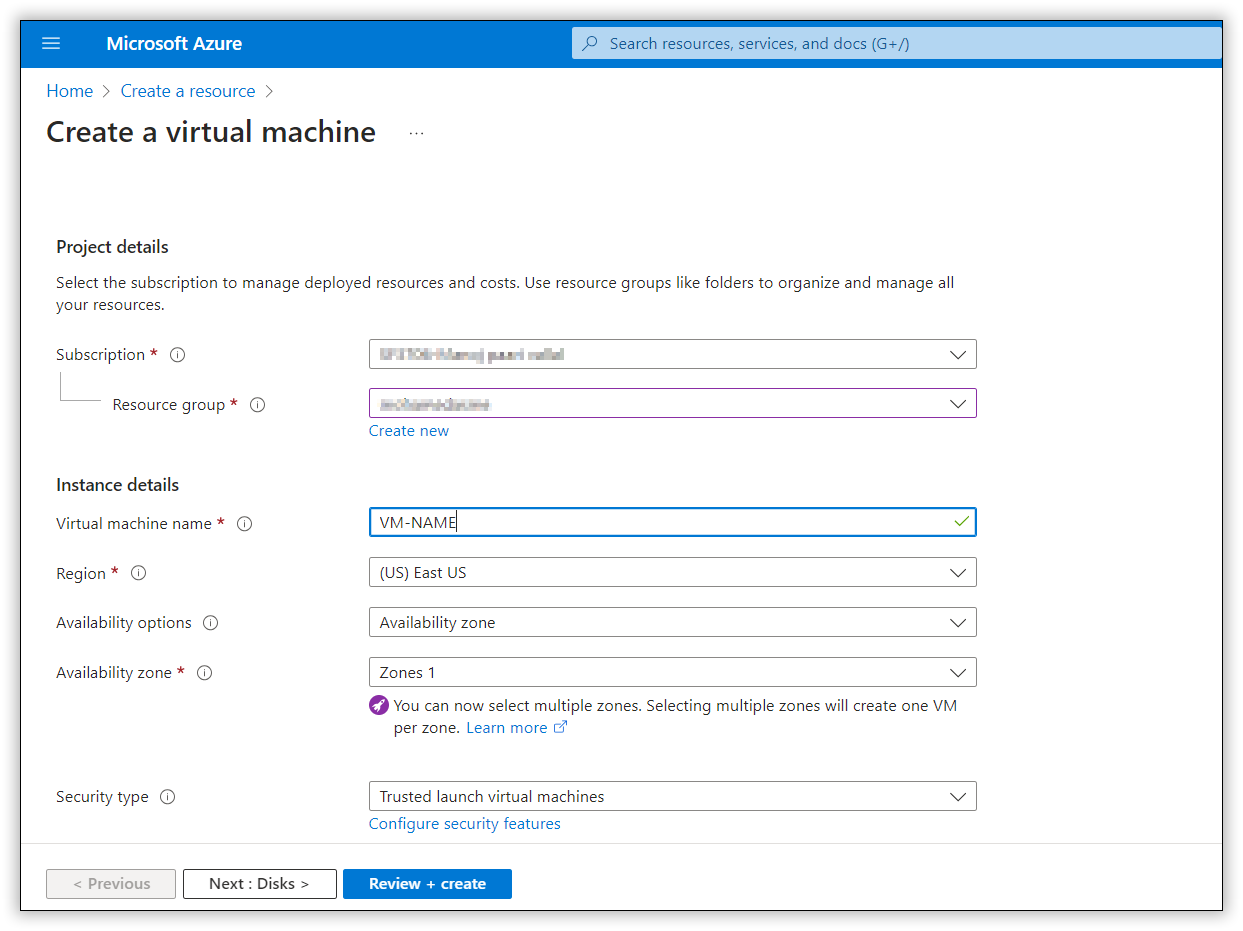Expand the Resource group dropdown
This screenshot has width=1243, height=931.
672,403
